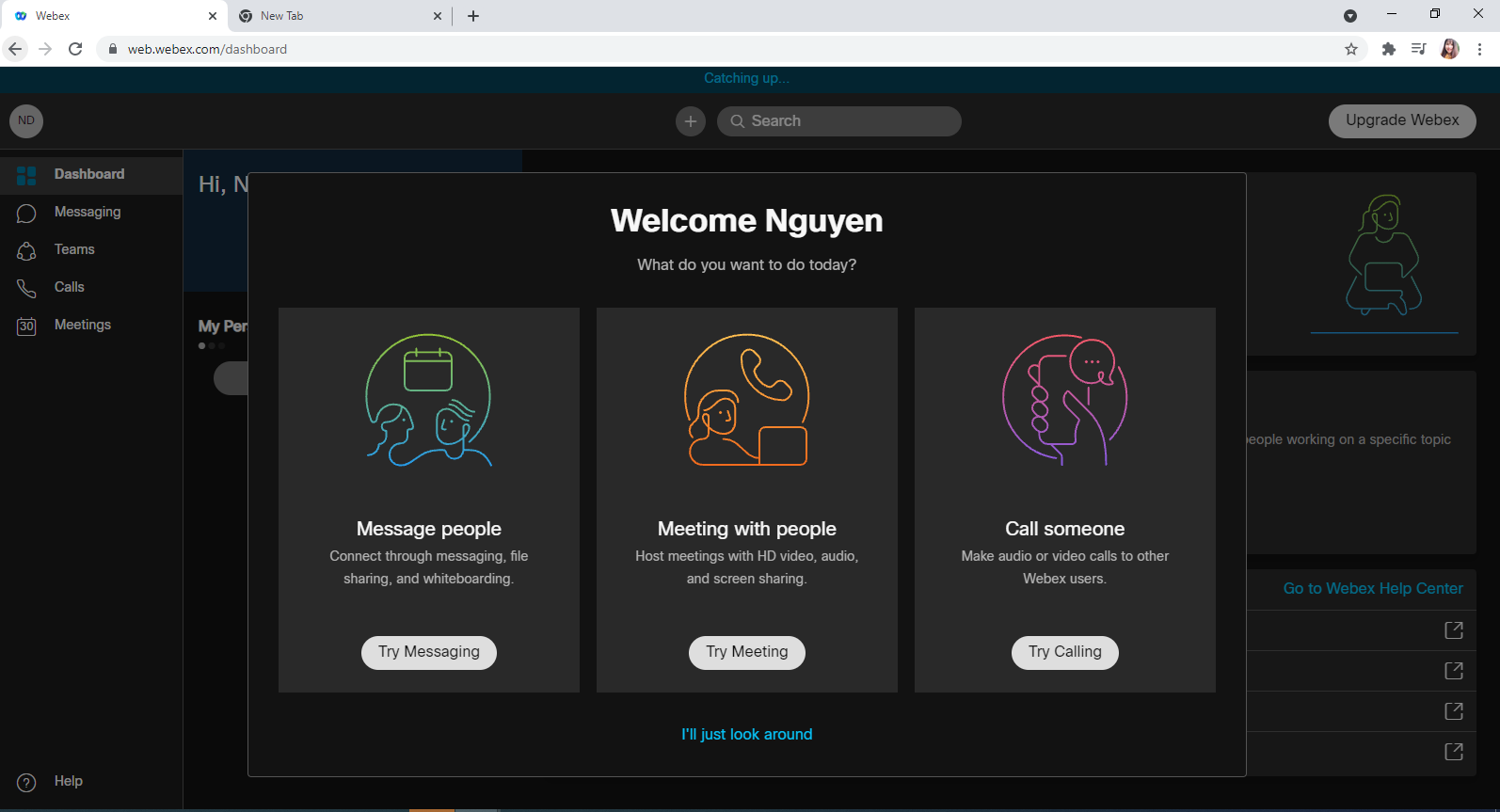Click the Messaging chat bubble icon
1500x812 pixels.
(26, 214)
